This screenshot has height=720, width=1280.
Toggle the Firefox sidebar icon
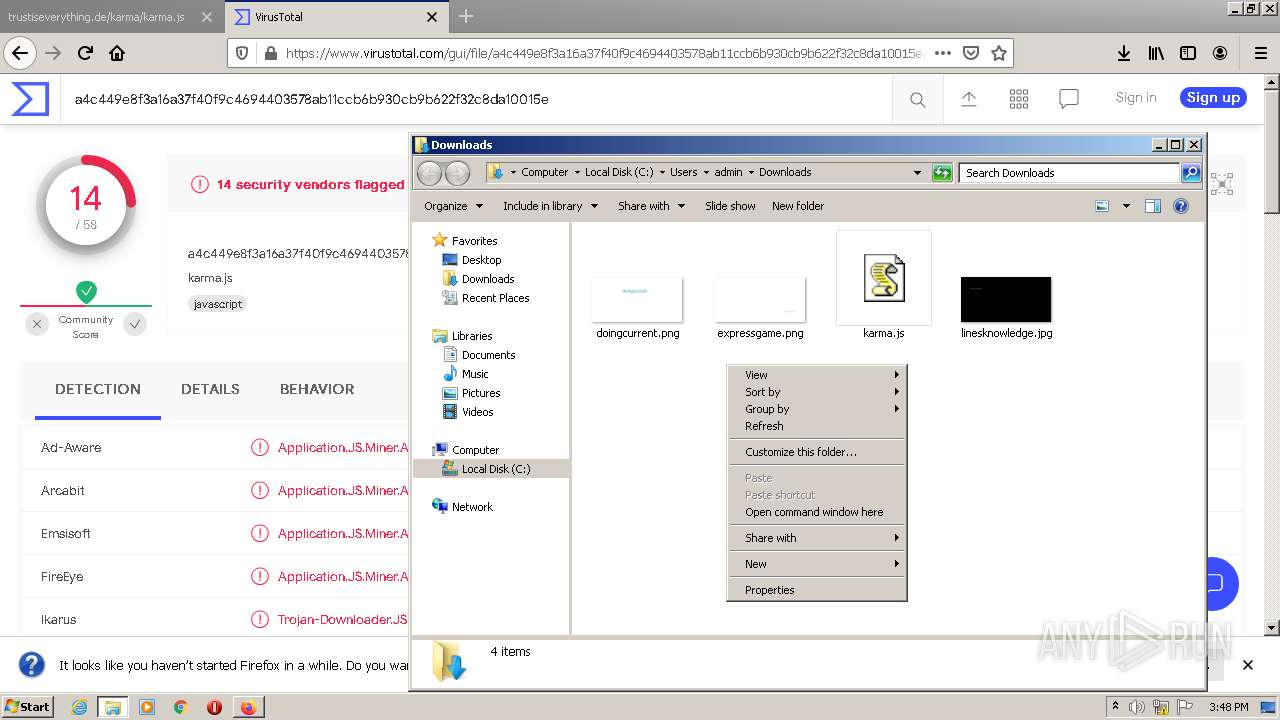tap(1188, 53)
